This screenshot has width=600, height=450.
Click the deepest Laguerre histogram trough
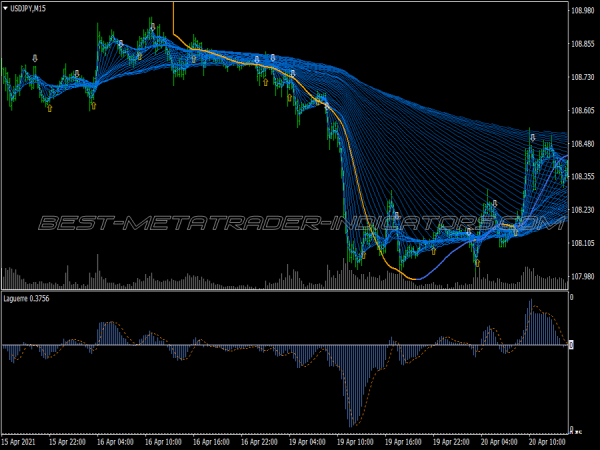(352, 424)
